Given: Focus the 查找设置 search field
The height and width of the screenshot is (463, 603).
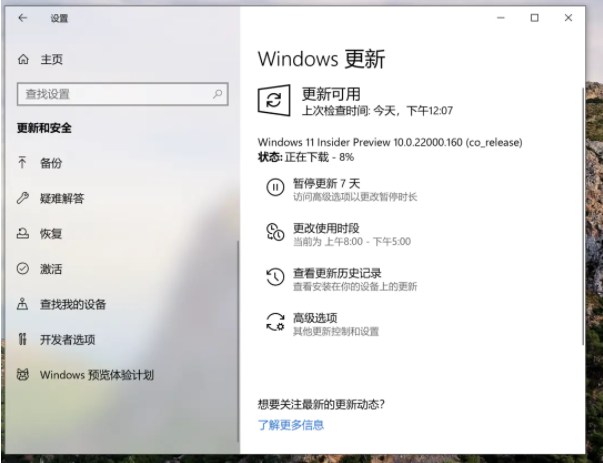Looking at the screenshot, I should click(x=123, y=94).
